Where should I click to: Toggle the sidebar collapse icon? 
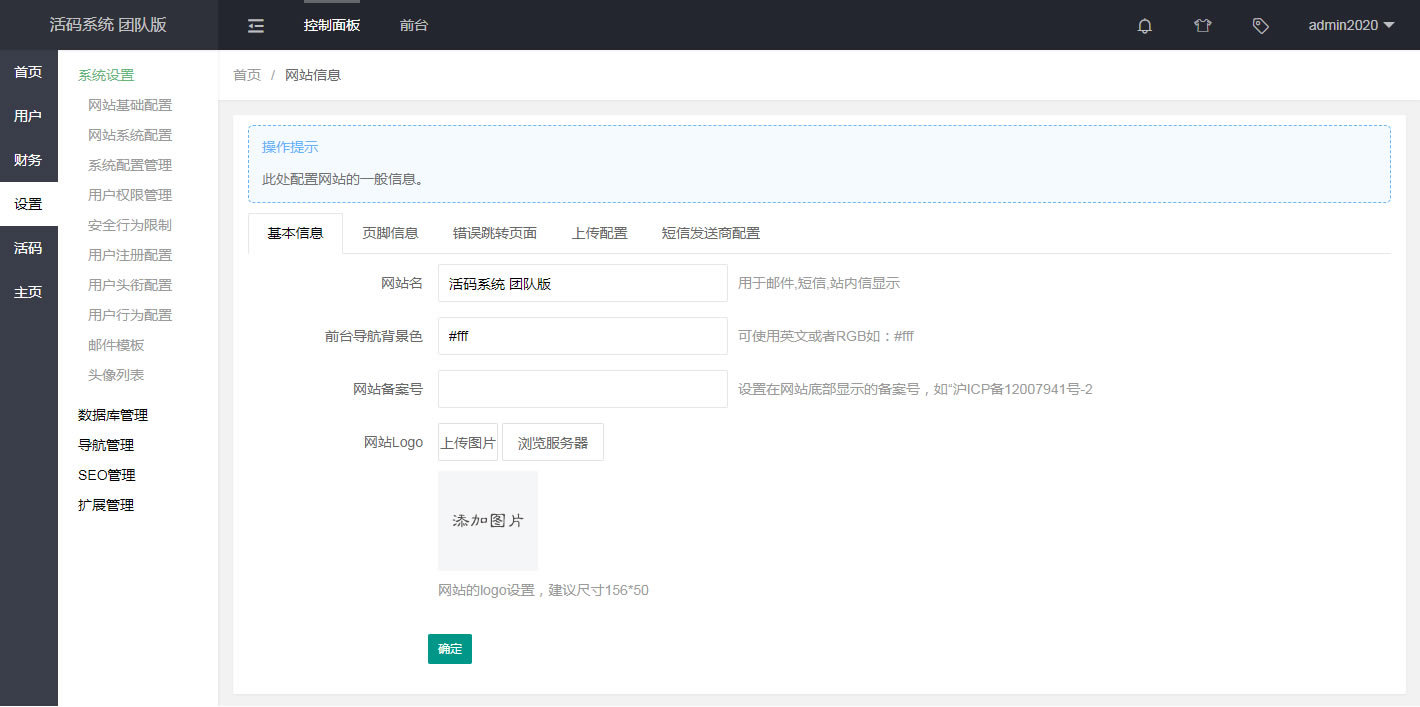point(256,26)
